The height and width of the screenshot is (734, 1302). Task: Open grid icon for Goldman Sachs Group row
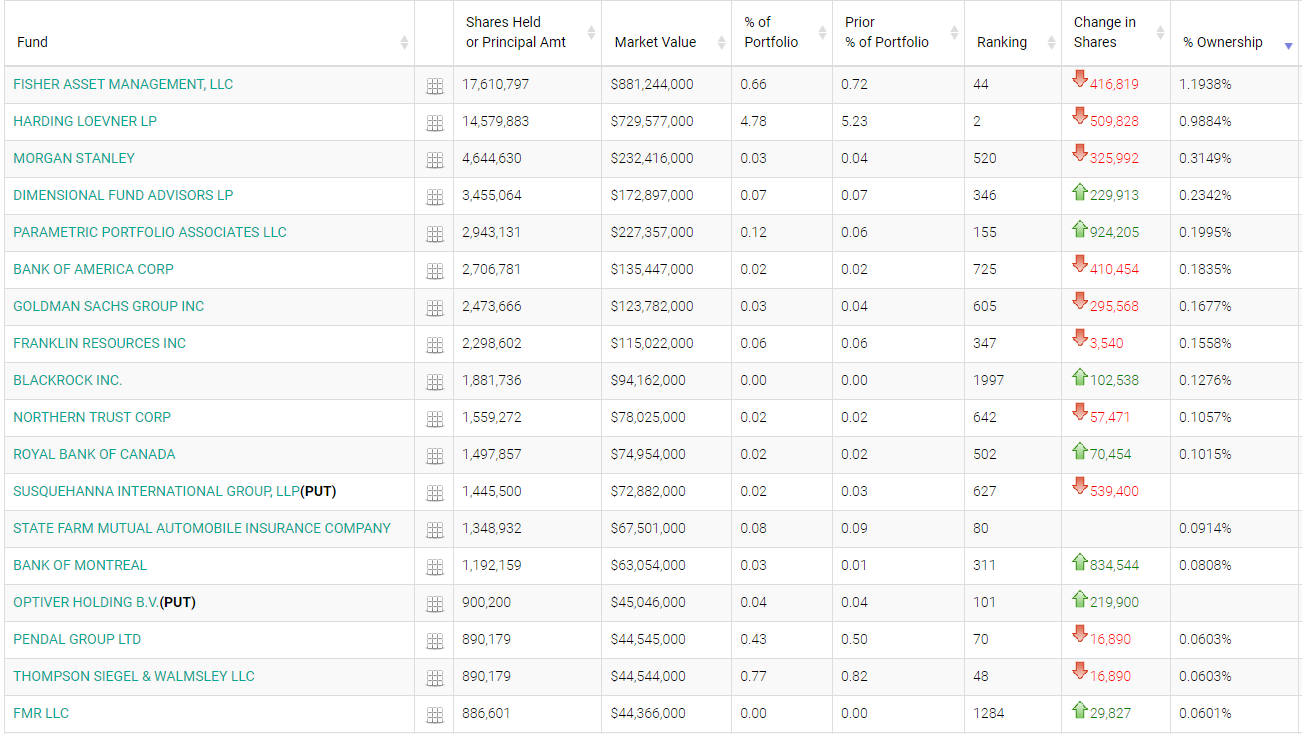click(434, 308)
